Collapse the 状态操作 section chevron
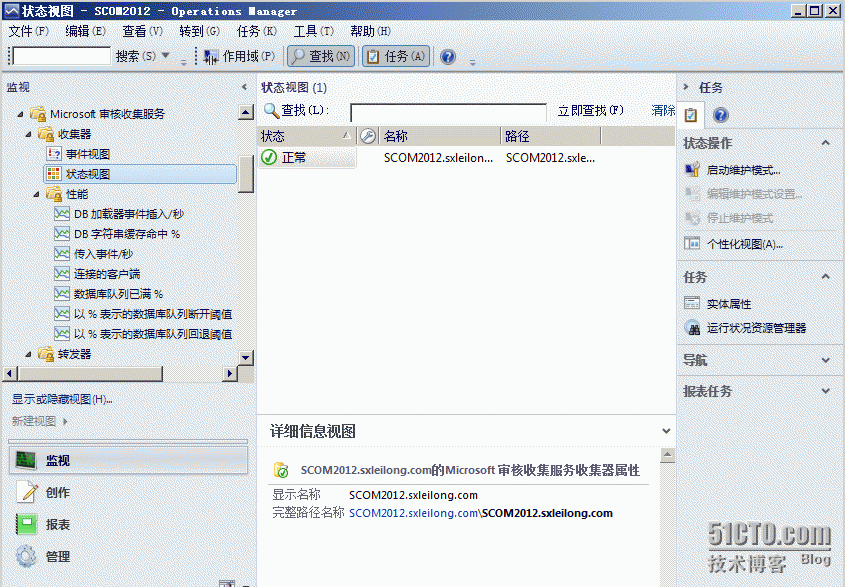Screen dimensions: 845x587 tap(825, 143)
